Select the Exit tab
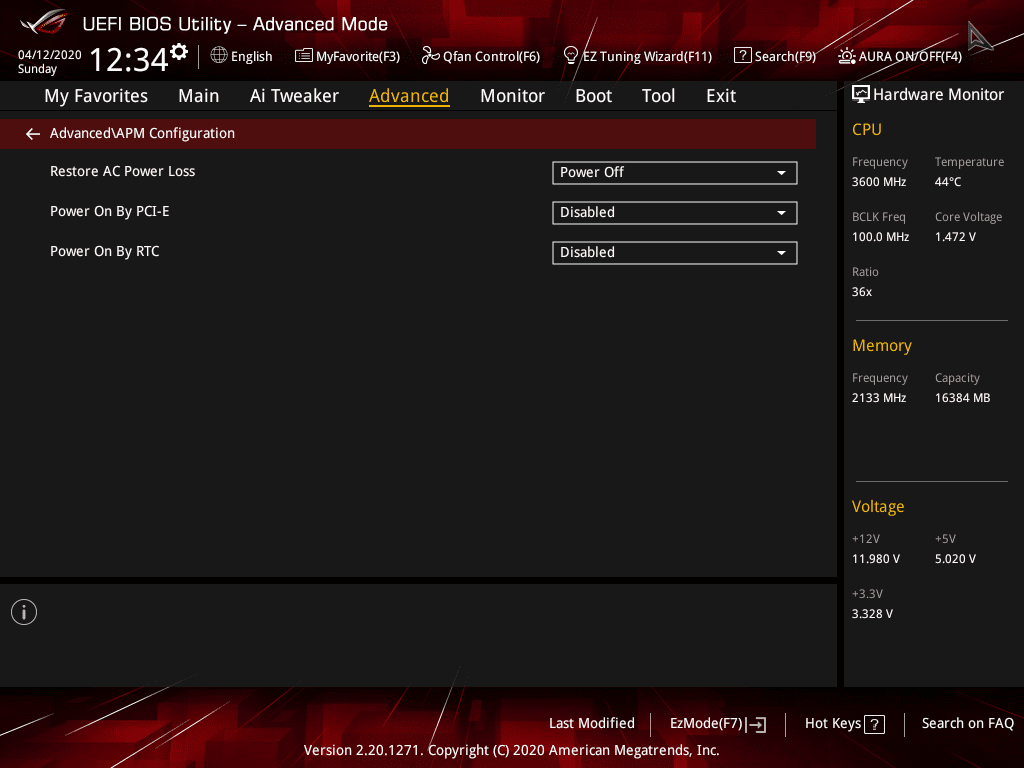This screenshot has width=1024, height=768. [x=721, y=96]
